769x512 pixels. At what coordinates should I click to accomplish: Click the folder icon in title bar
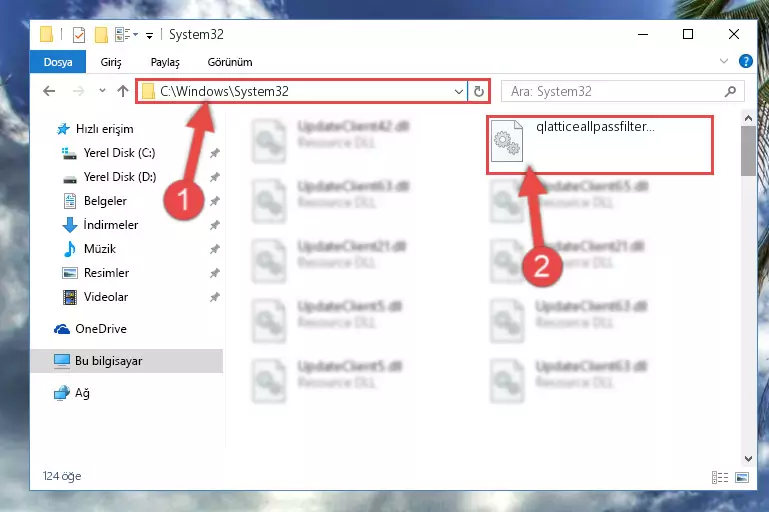pyautogui.click(x=46, y=34)
